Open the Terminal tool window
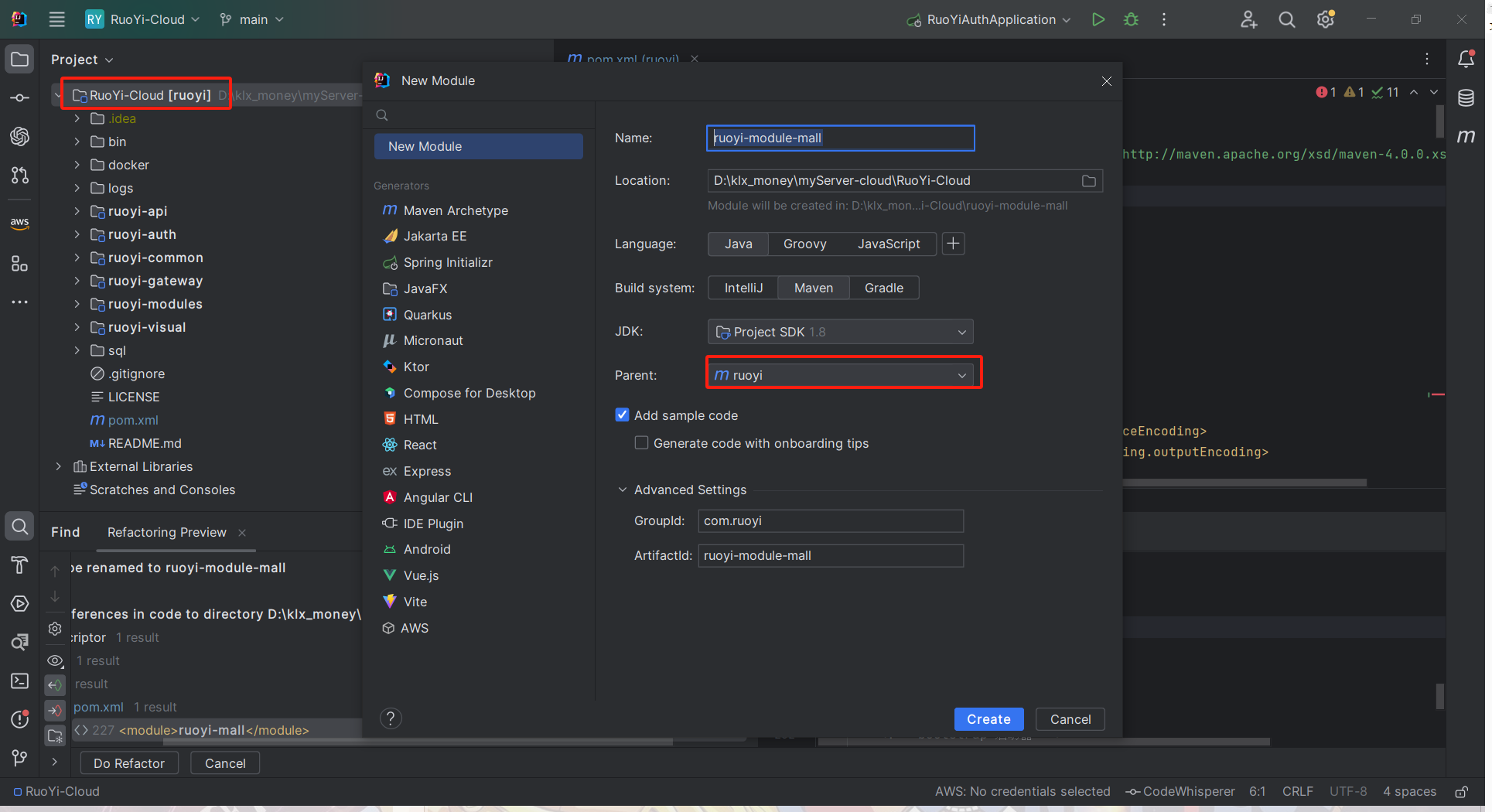Screen dimensions: 1492x812 [19, 681]
